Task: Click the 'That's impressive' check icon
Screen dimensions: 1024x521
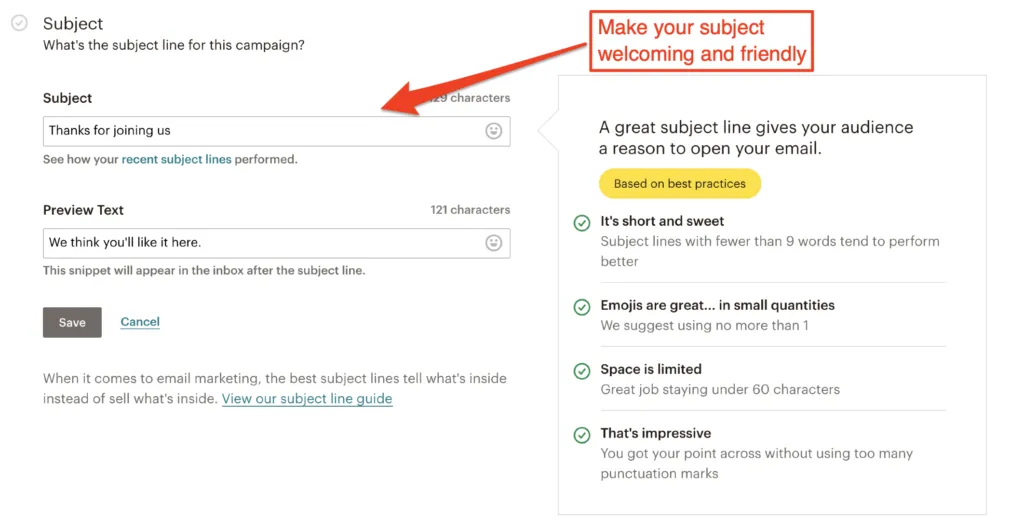Action: point(581,435)
